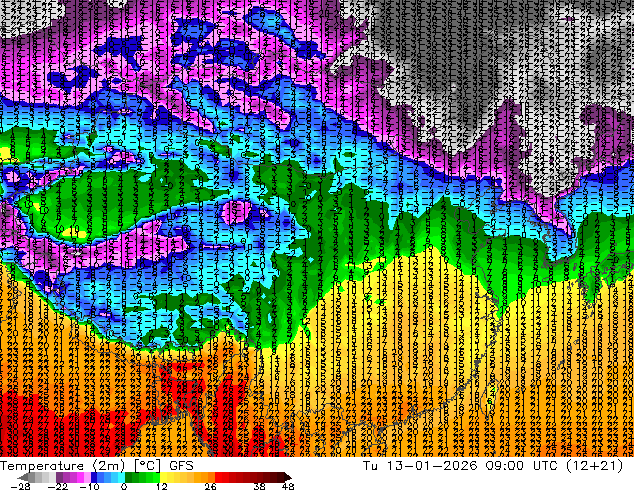This screenshot has height=490, width=634.
Task: Click the '0' legend value
Action: coord(124,486)
